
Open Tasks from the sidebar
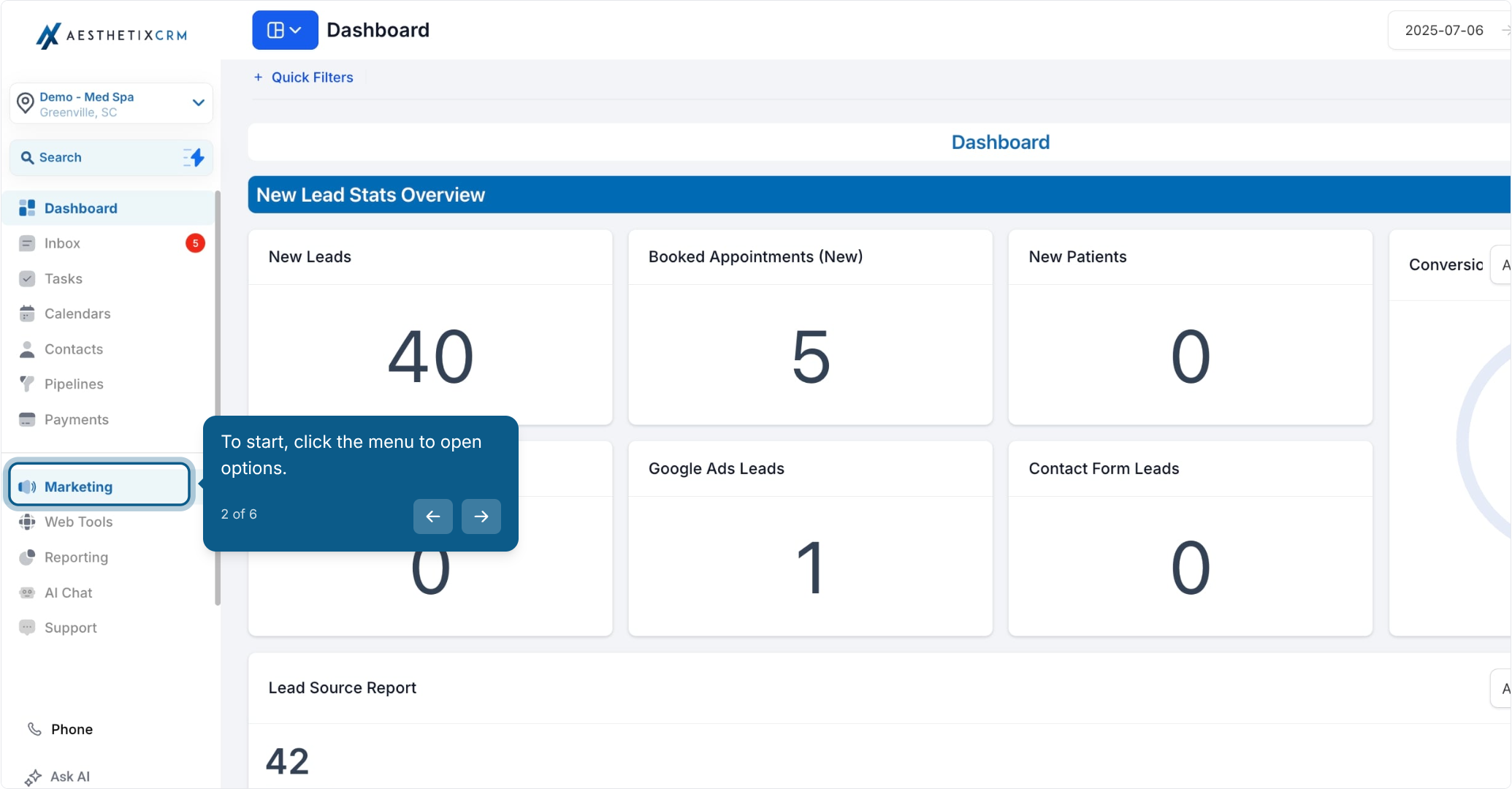[110, 278]
